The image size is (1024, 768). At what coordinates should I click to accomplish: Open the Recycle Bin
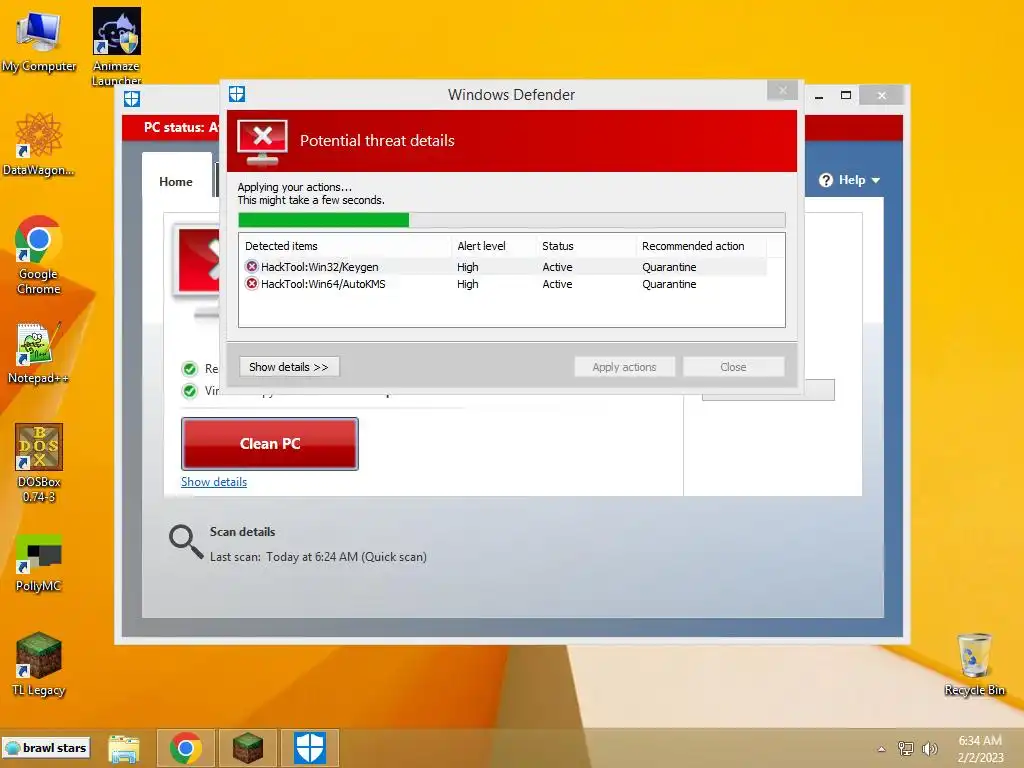click(974, 664)
